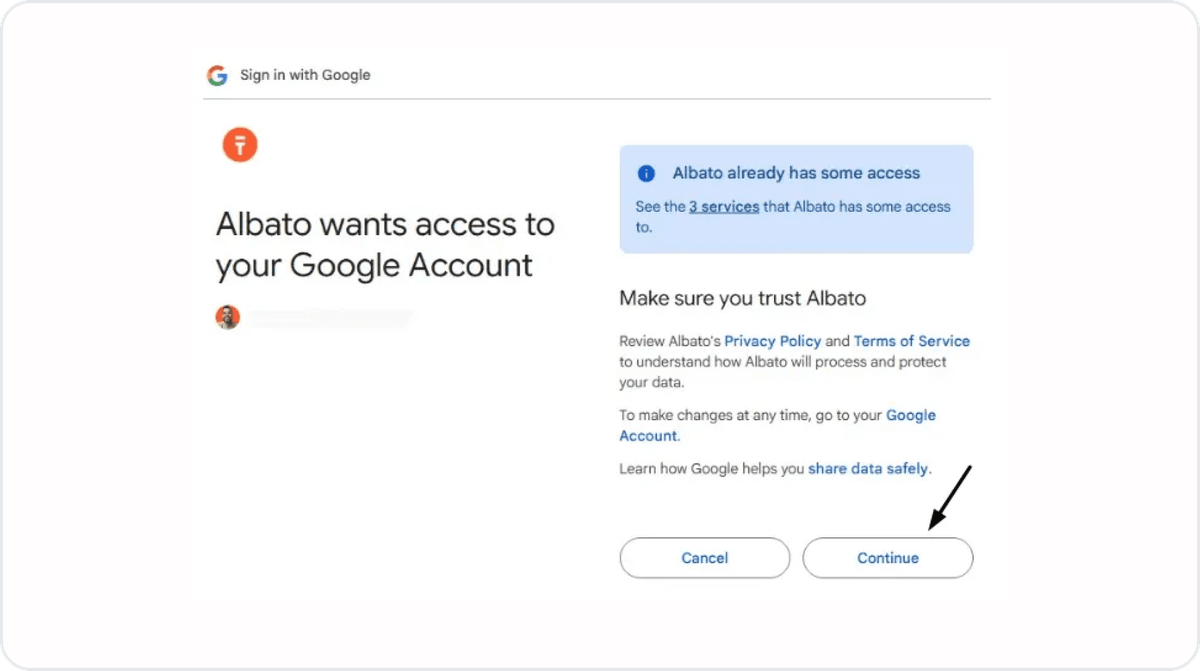Image resolution: width=1200 pixels, height=671 pixels.
Task: Open the share data safely link
Action: pos(868,468)
